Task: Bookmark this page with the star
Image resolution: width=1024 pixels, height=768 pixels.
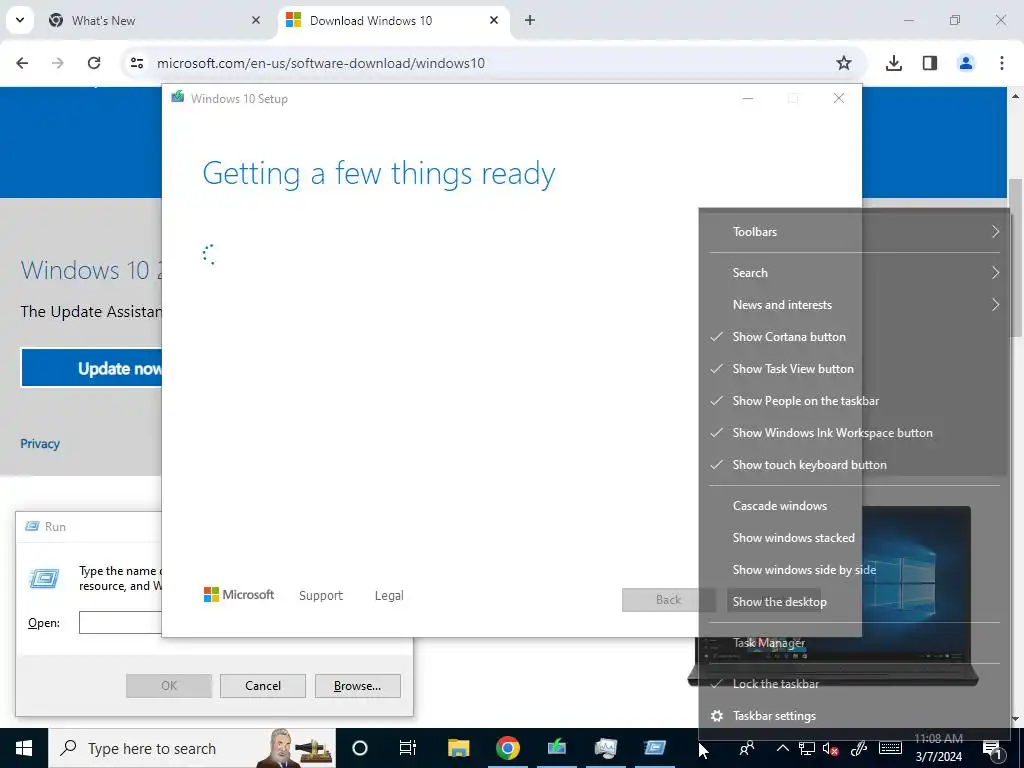Action: click(844, 63)
